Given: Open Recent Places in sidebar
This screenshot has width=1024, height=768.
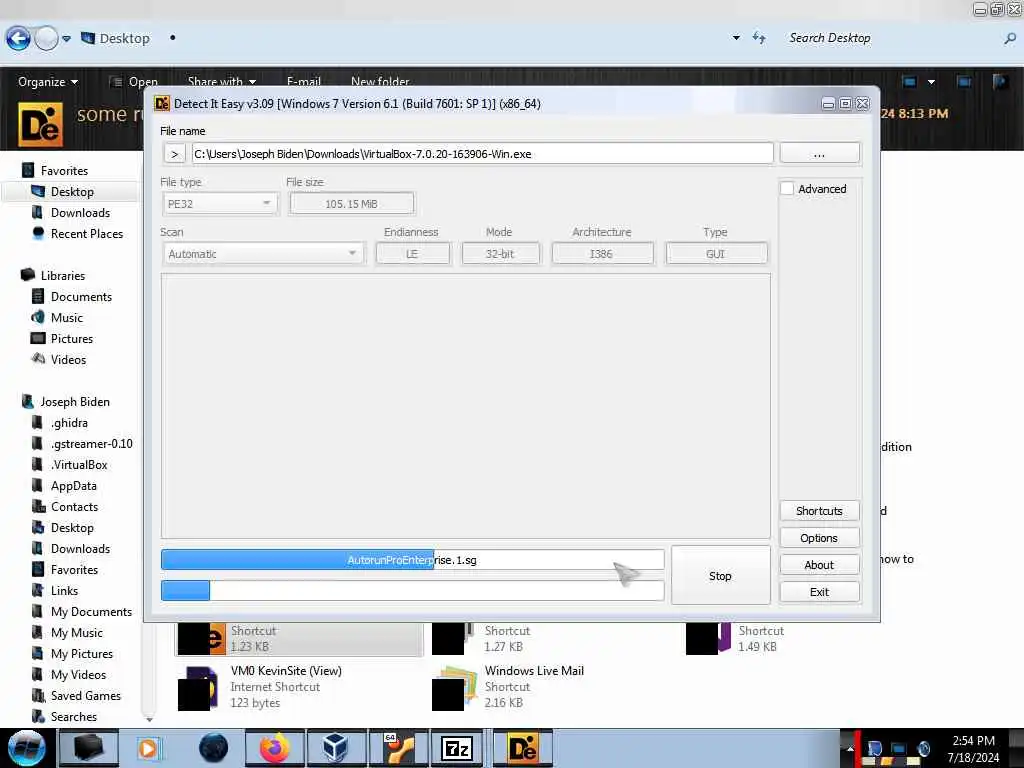Looking at the screenshot, I should pos(86,233).
